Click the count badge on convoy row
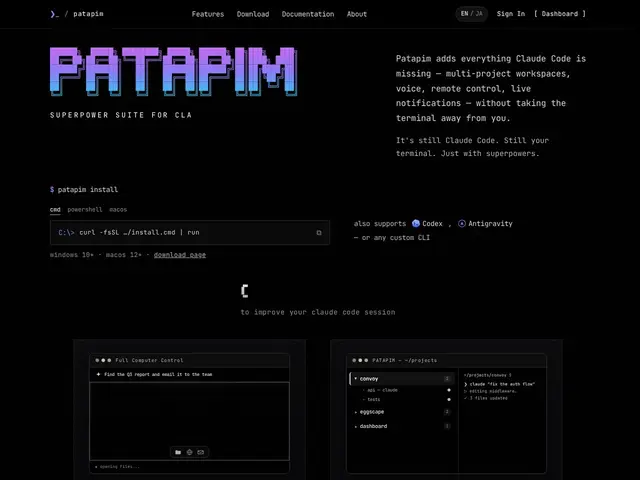Image resolution: width=640 pixels, height=480 pixels. point(447,379)
